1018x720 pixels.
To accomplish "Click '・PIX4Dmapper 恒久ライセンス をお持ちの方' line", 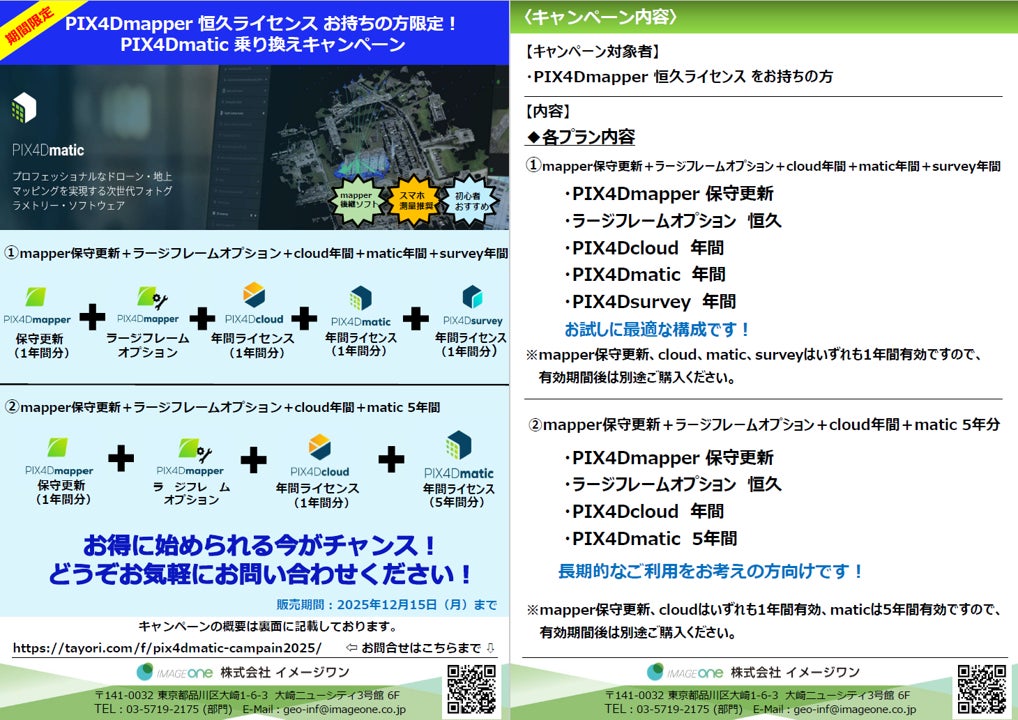I will click(x=679, y=77).
